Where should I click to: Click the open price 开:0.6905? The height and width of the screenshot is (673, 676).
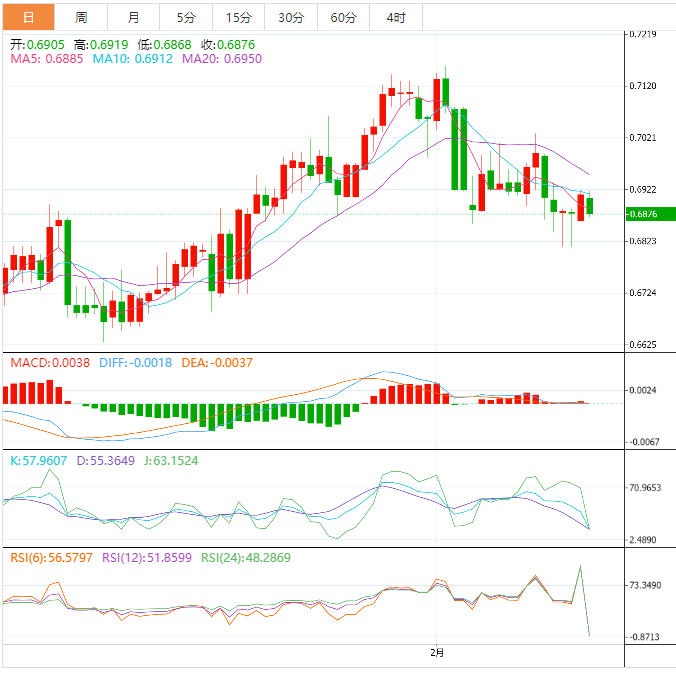pos(38,45)
